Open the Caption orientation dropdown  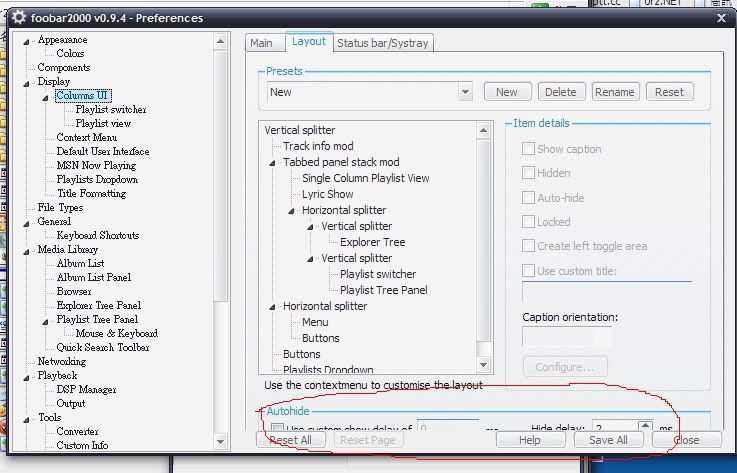(567, 336)
